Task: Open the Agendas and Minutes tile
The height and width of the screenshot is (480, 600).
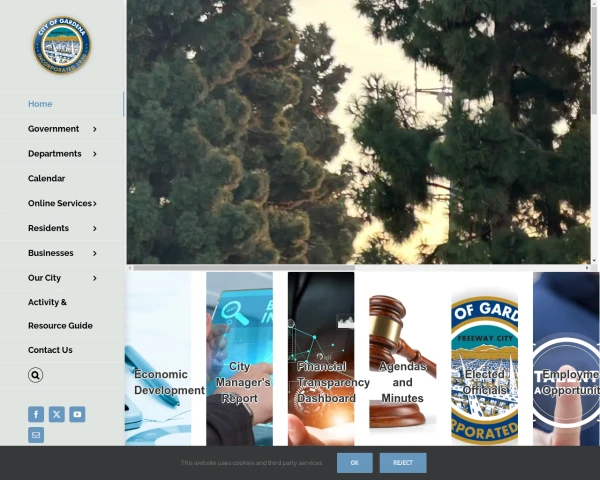Action: pos(403,359)
